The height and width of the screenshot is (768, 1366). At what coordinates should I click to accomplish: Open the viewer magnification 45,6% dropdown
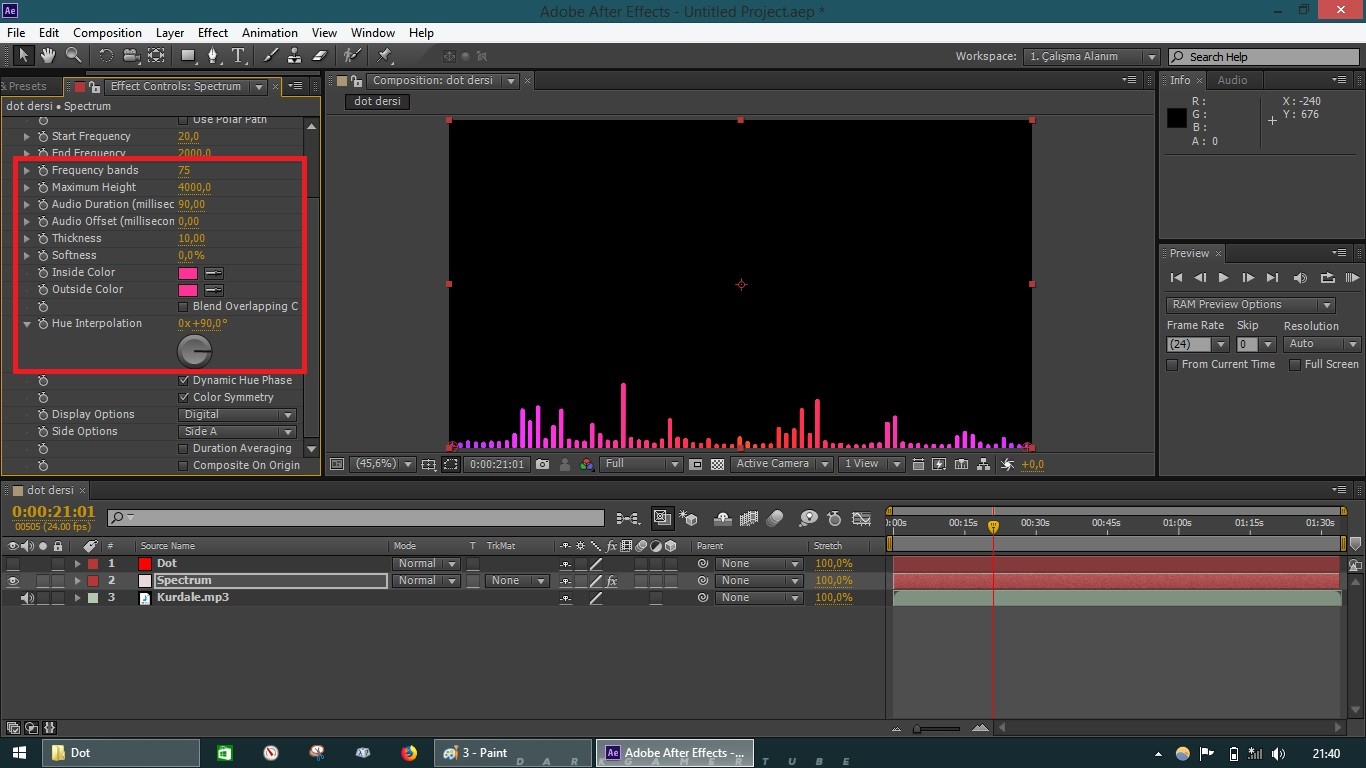coord(384,464)
